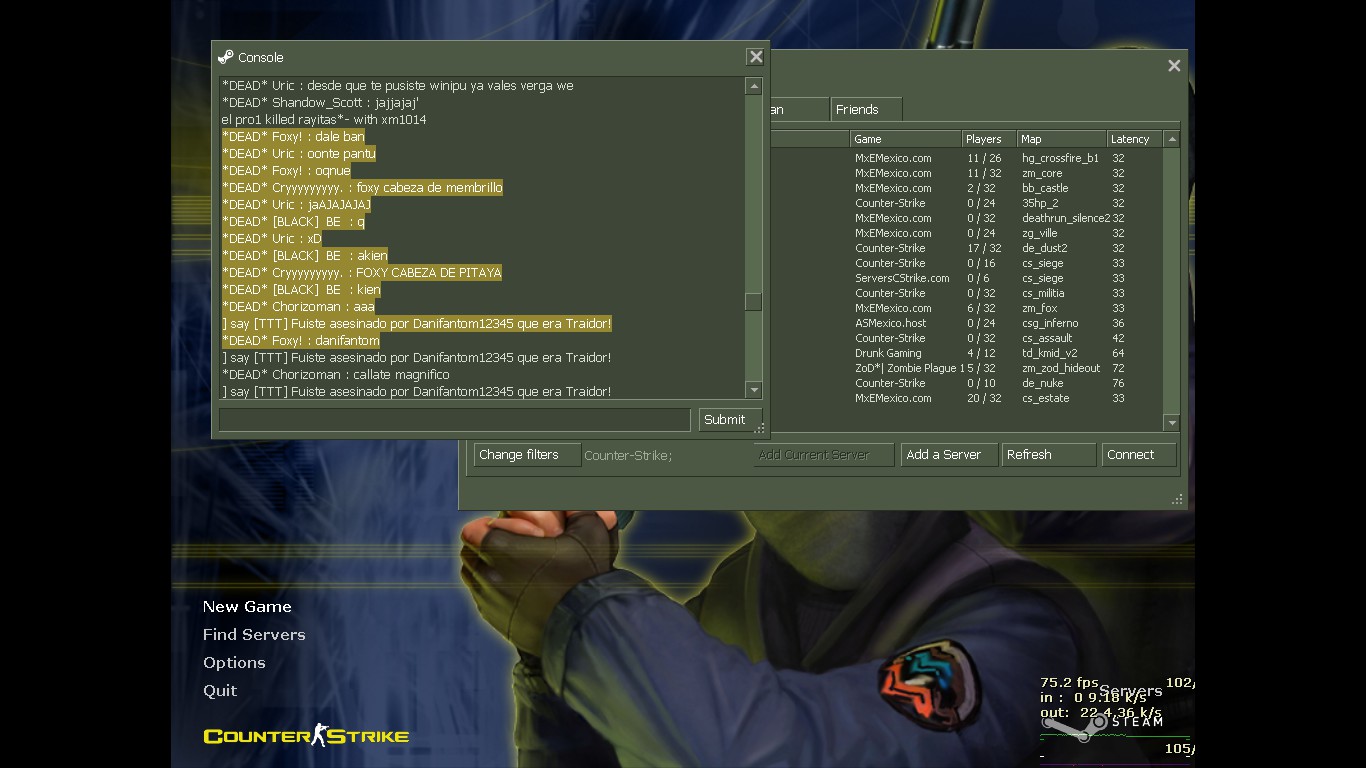This screenshot has height=768, width=1366.
Task: Click the Steam icon in the Console title bar
Action: (226, 57)
